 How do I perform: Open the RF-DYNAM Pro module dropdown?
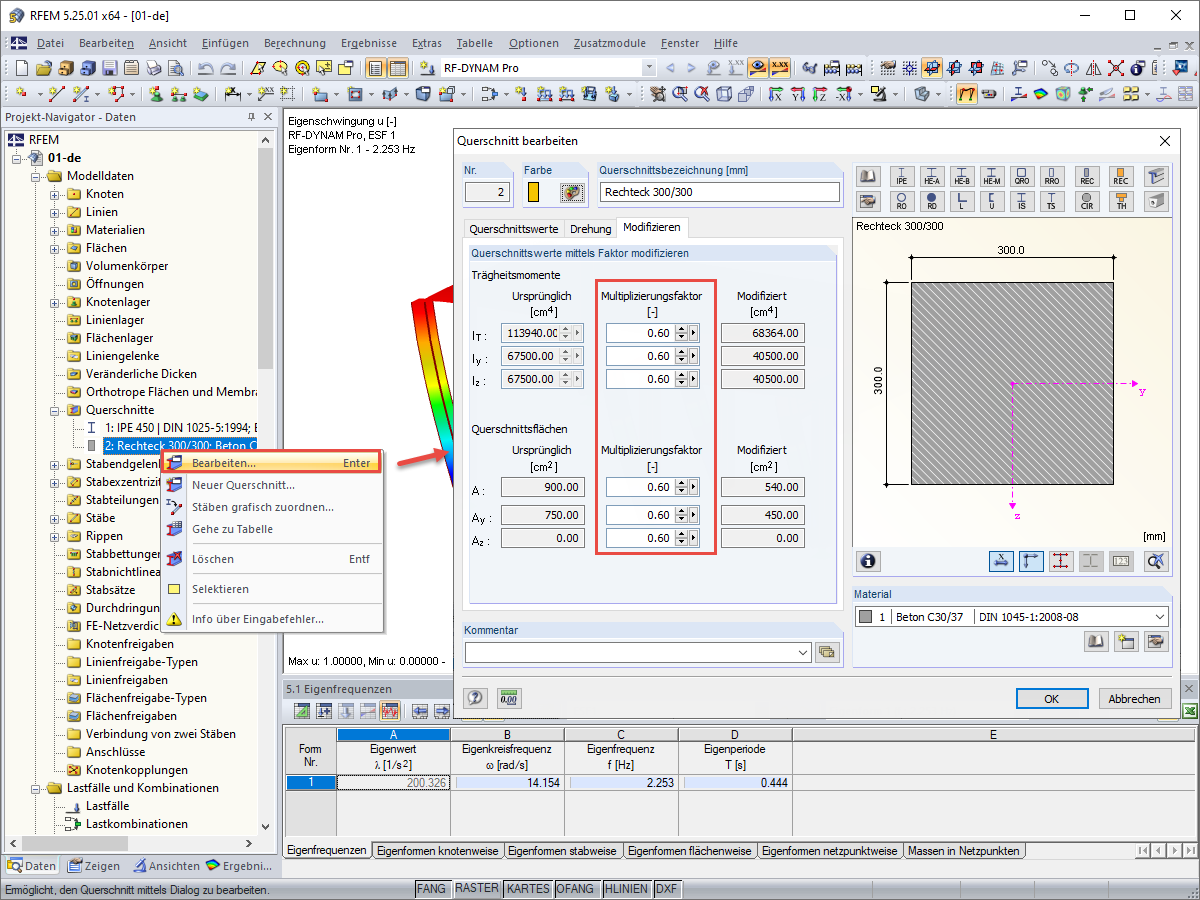(649, 68)
